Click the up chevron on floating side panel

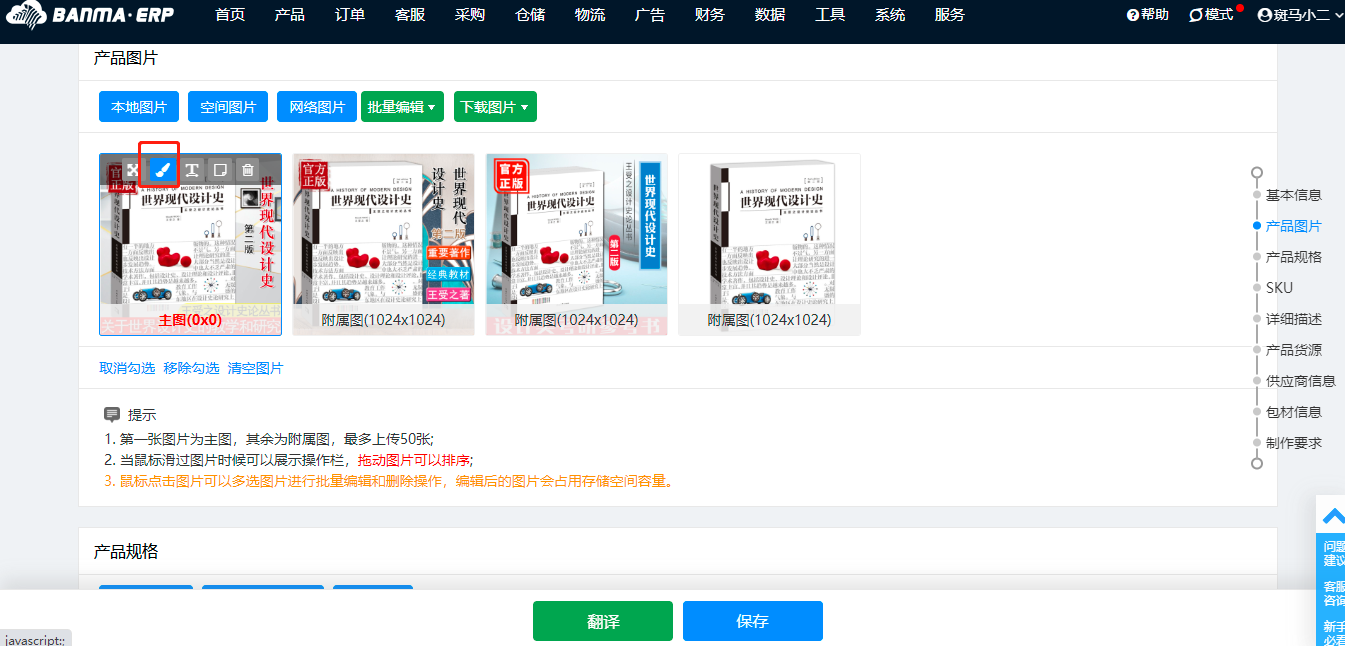click(1333, 516)
